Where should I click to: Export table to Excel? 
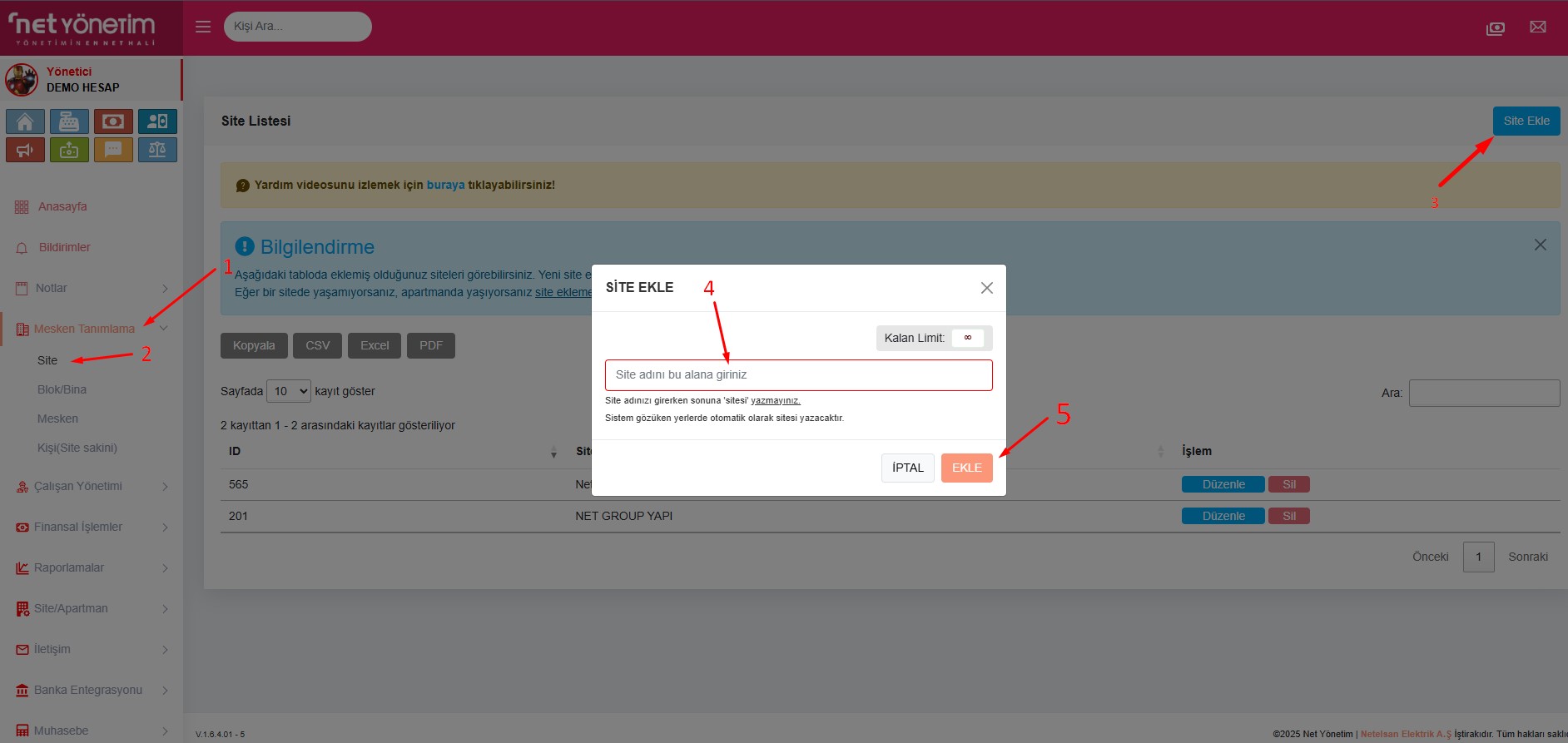tap(375, 345)
